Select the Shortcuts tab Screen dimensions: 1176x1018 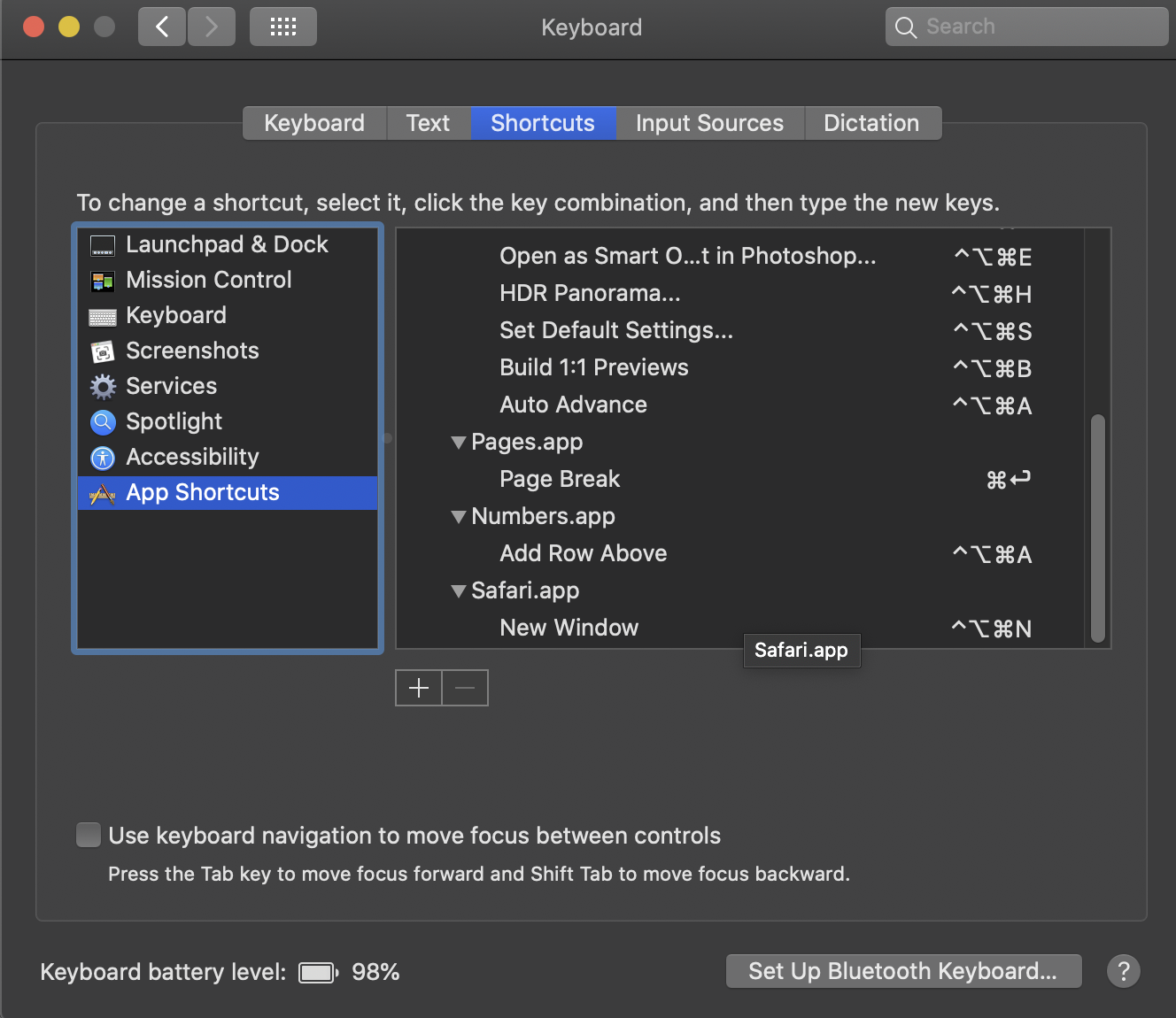tap(543, 123)
